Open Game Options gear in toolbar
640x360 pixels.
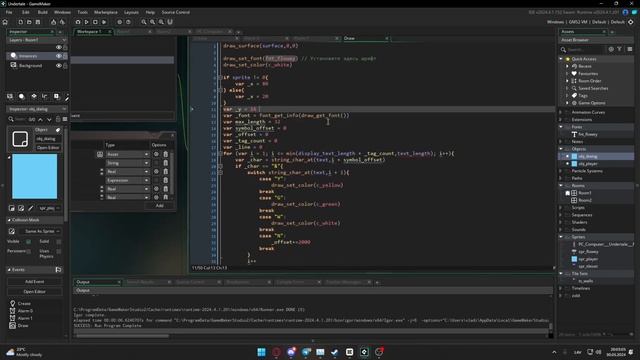[x=120, y=22]
